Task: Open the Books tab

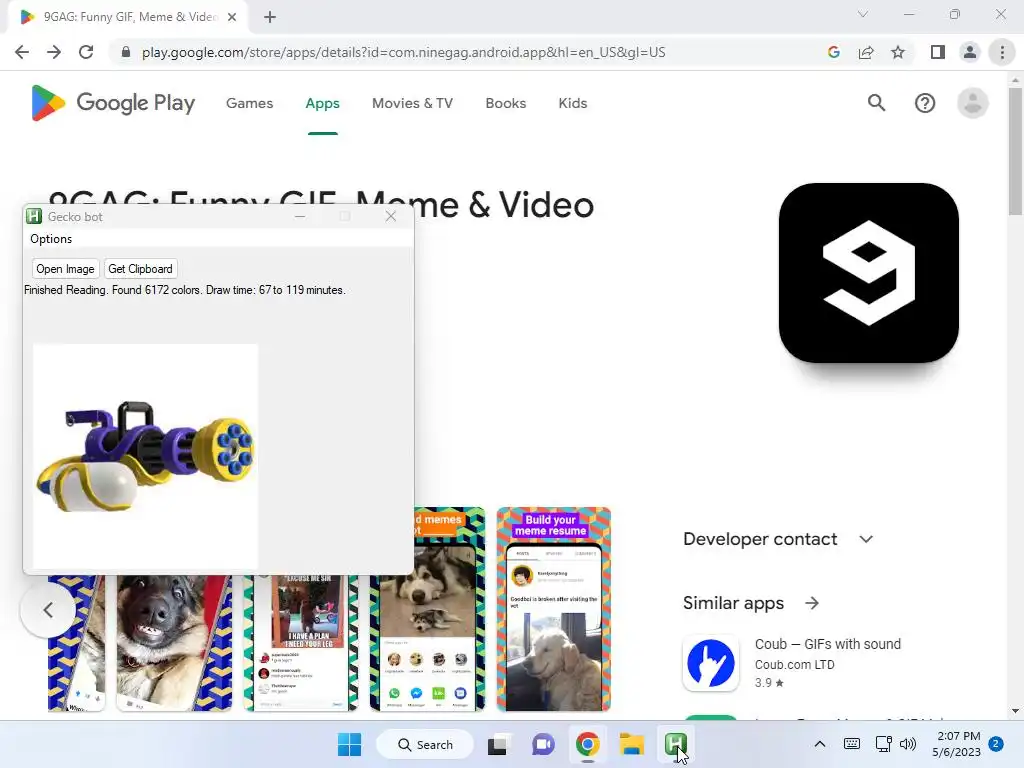Action: click(x=505, y=103)
